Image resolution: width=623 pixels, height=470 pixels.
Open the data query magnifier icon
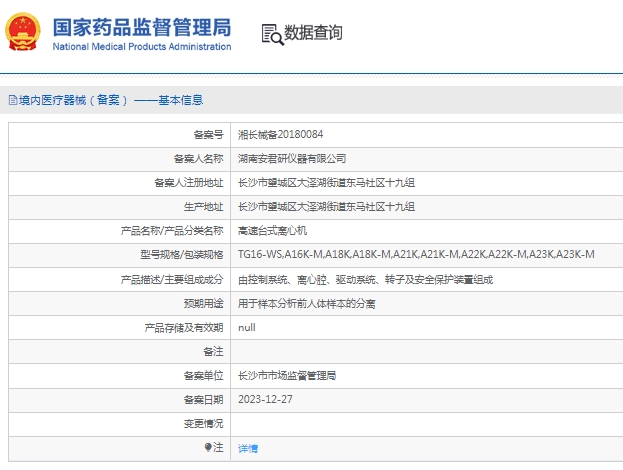pyautogui.click(x=272, y=34)
